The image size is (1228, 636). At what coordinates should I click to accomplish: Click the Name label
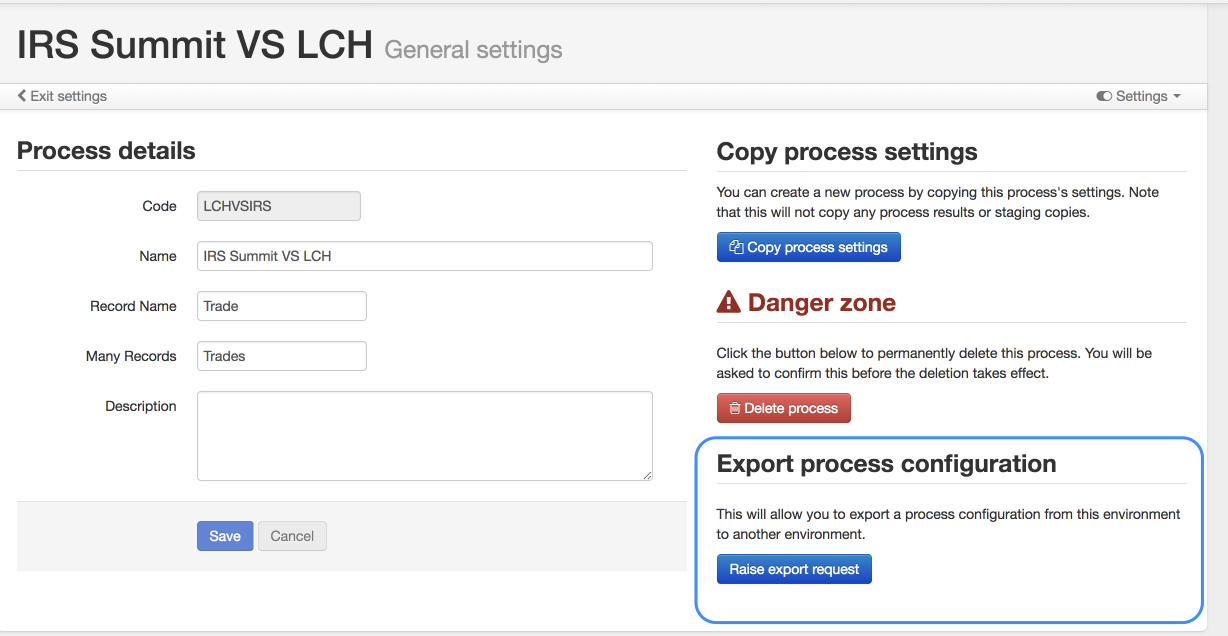pos(158,256)
